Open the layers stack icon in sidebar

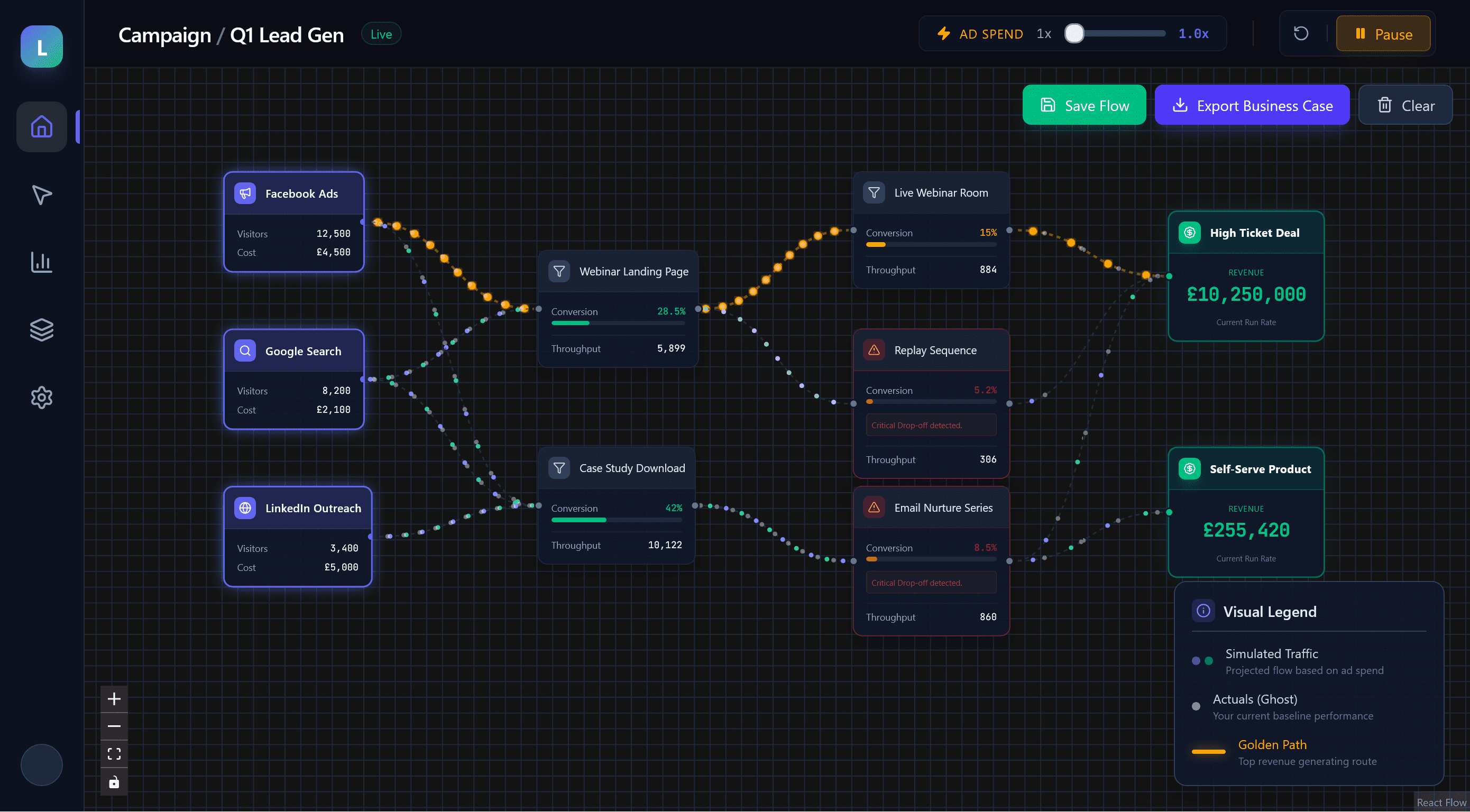42,330
